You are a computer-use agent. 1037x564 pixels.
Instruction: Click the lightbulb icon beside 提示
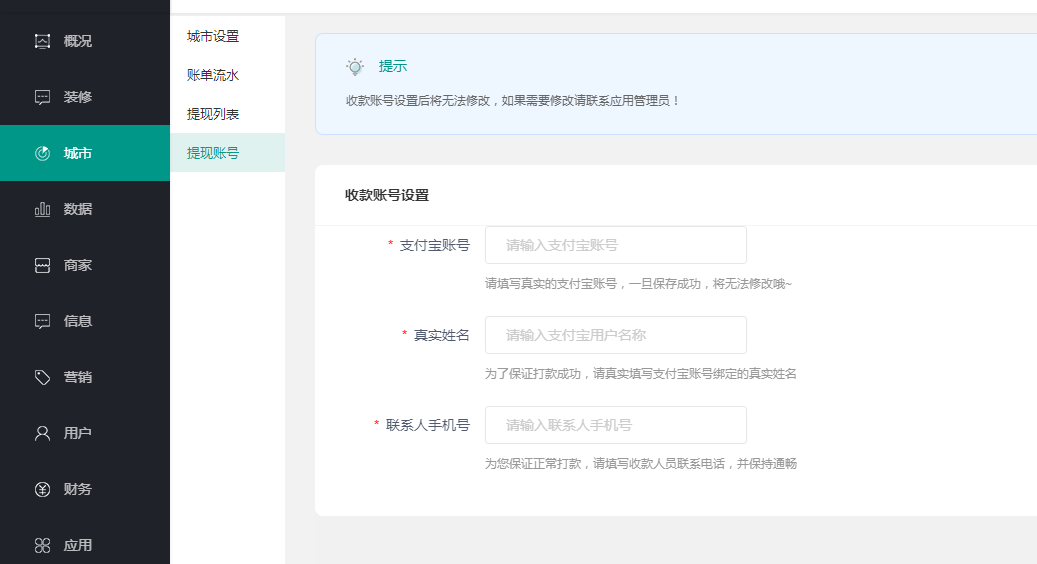355,67
